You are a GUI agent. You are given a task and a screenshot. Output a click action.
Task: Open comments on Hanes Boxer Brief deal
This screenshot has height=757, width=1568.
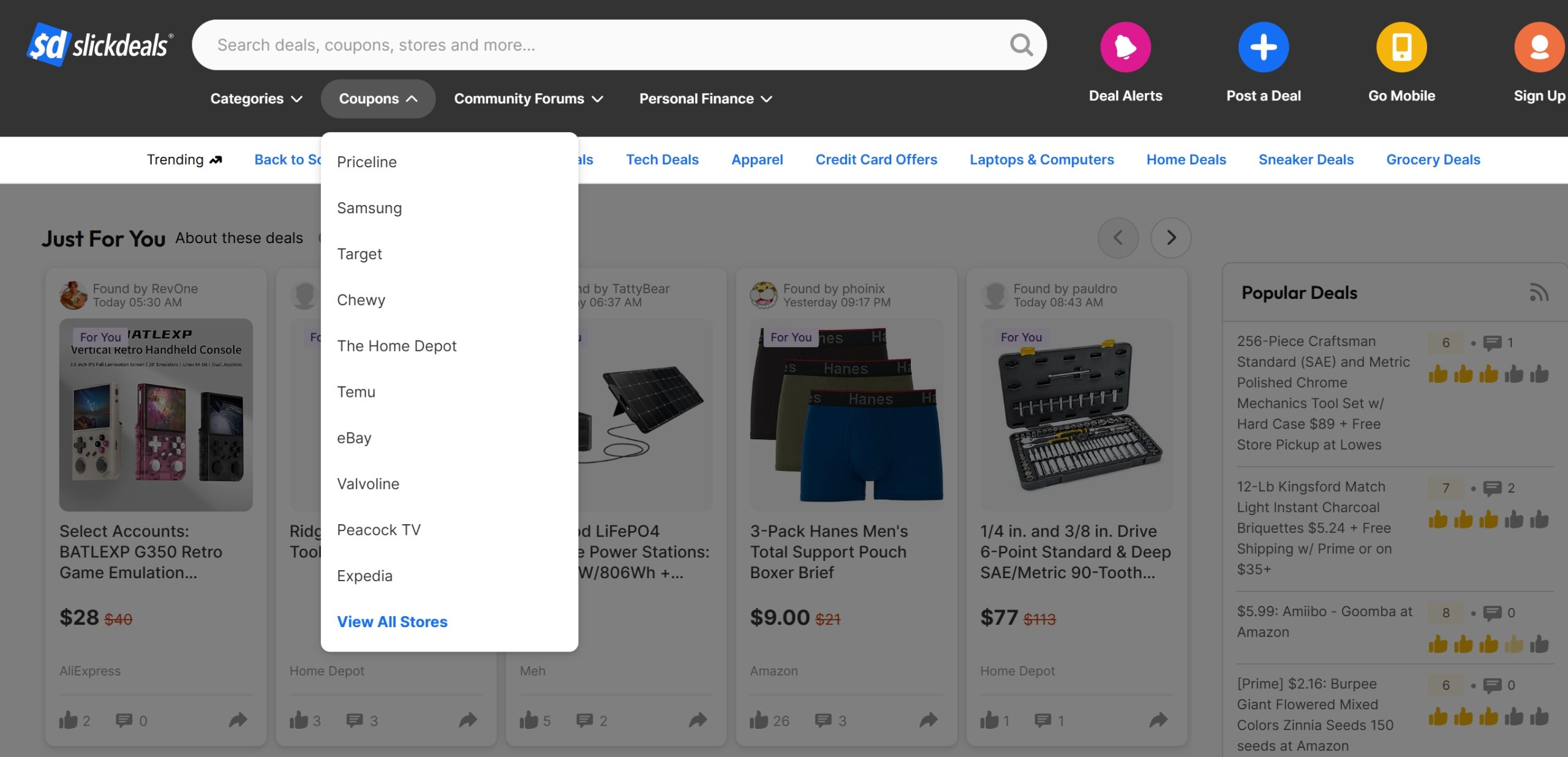823,720
